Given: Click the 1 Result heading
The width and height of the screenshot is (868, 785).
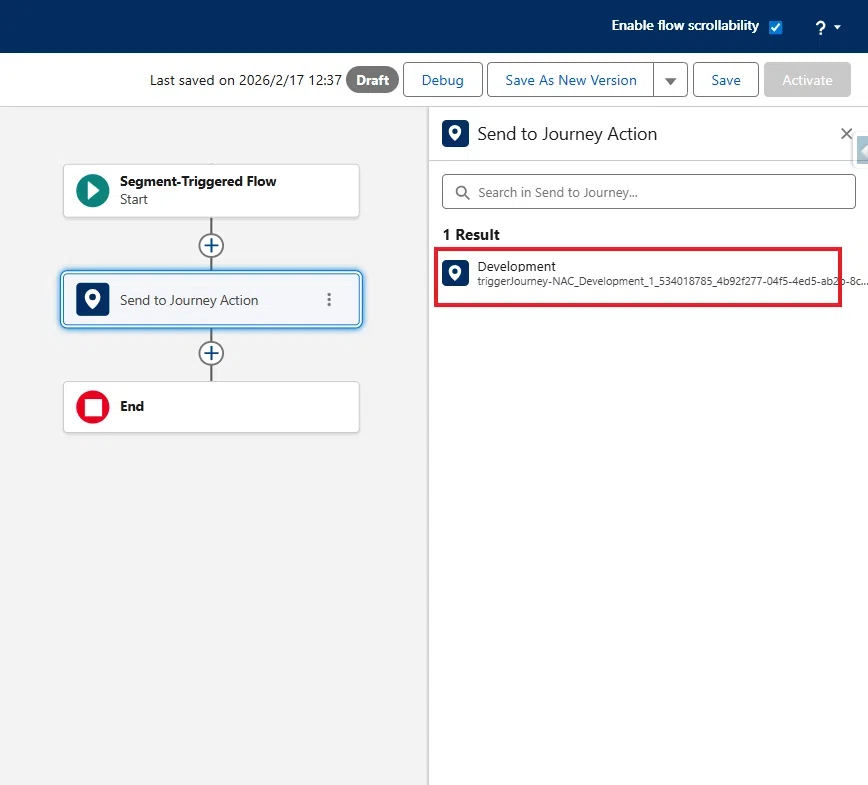Looking at the screenshot, I should (x=471, y=235).
